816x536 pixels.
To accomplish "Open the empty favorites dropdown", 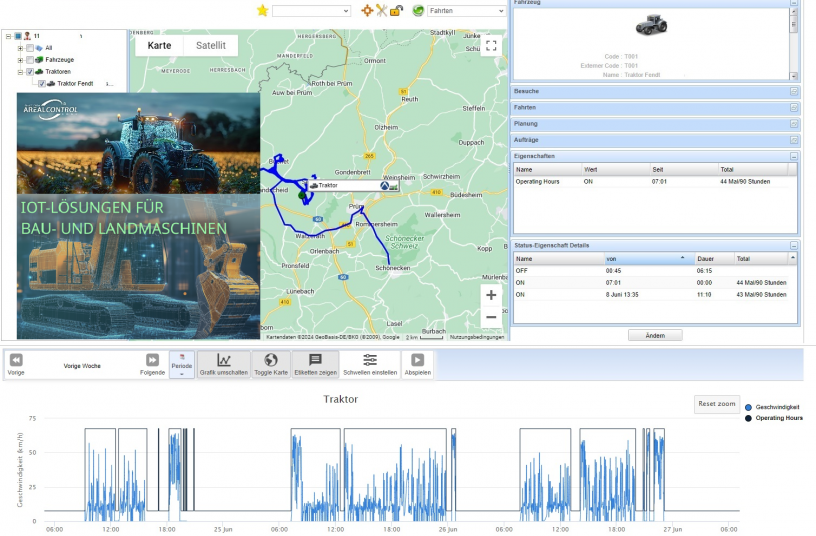I will pos(311,10).
